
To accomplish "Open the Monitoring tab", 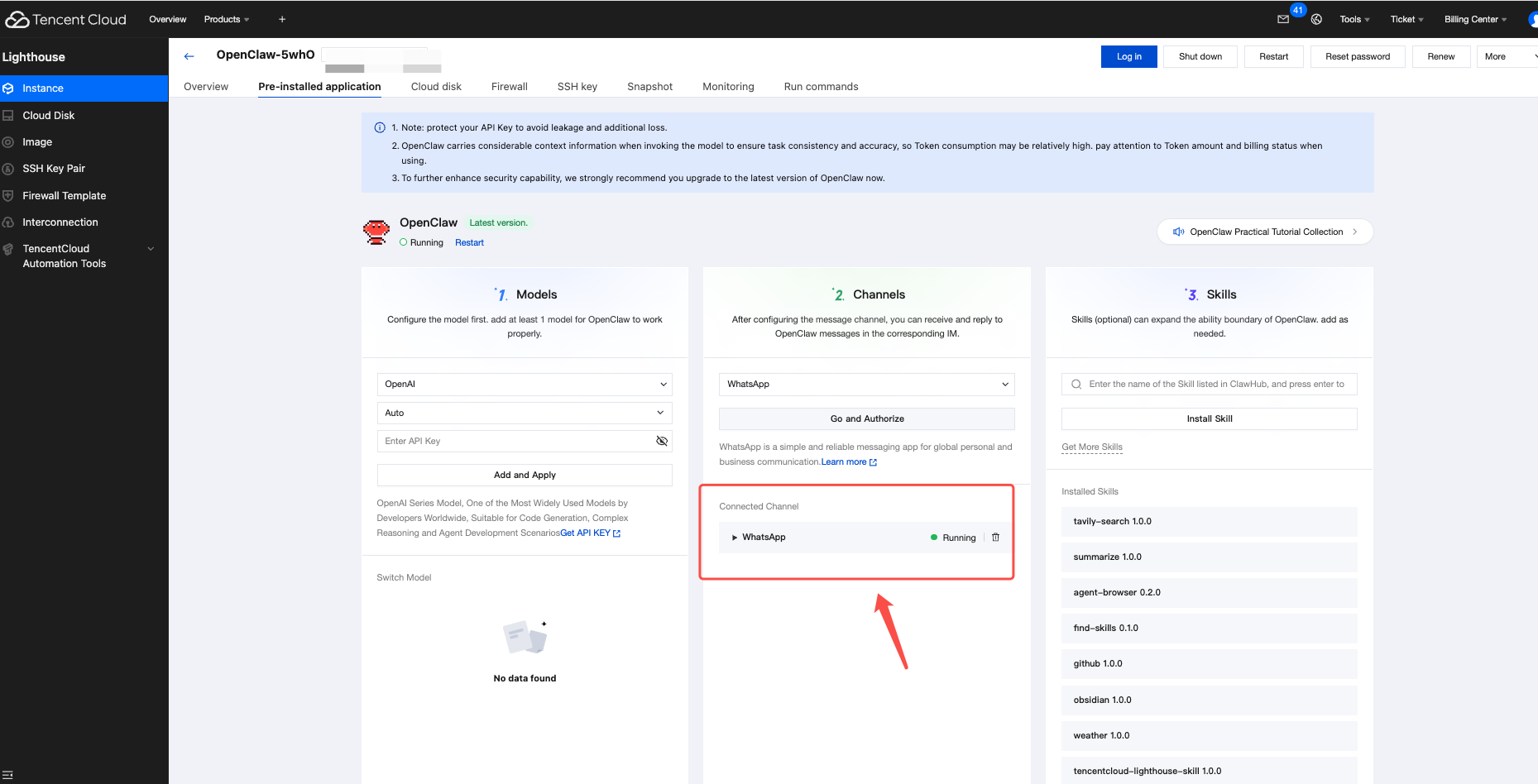I will [x=728, y=87].
